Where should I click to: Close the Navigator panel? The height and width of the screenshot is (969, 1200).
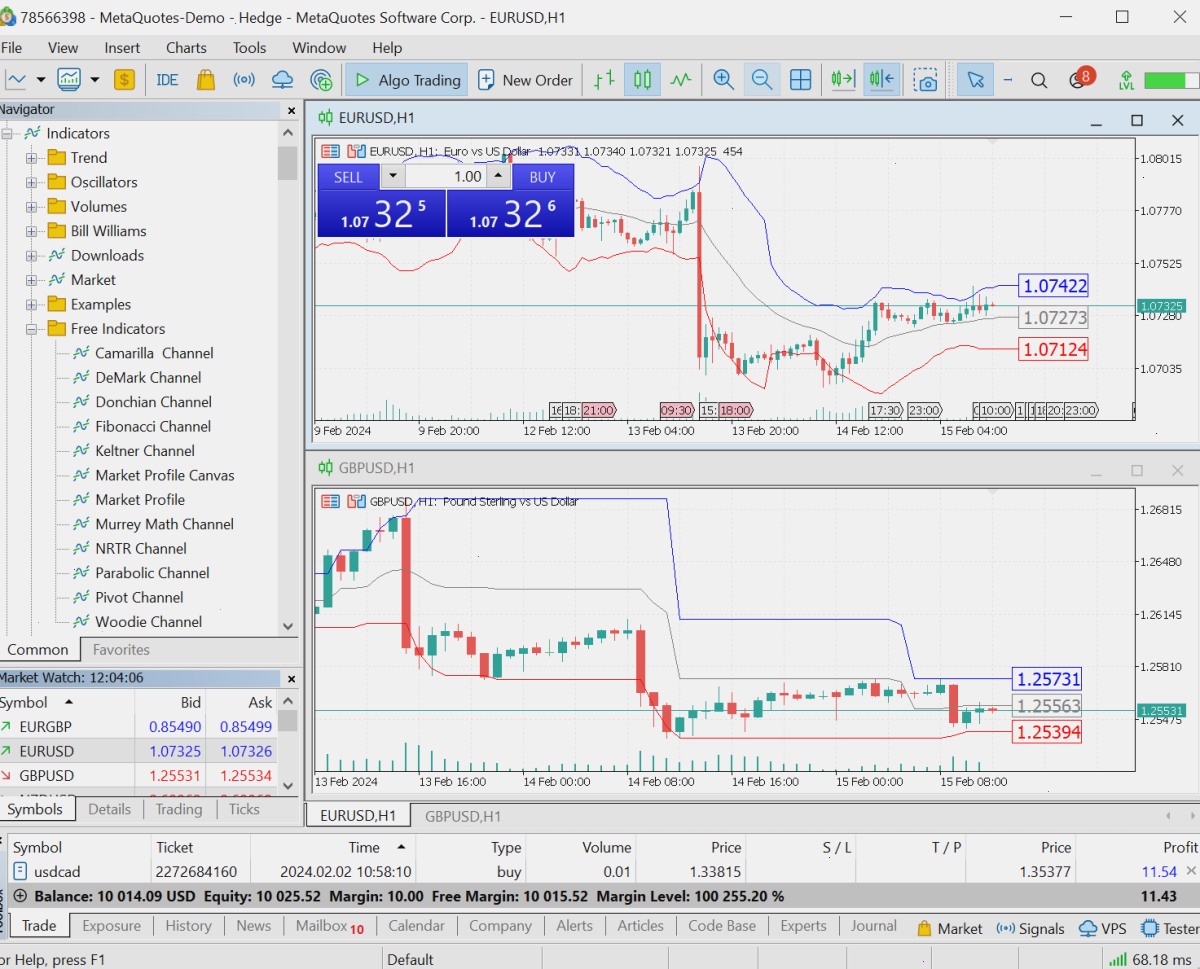point(291,111)
